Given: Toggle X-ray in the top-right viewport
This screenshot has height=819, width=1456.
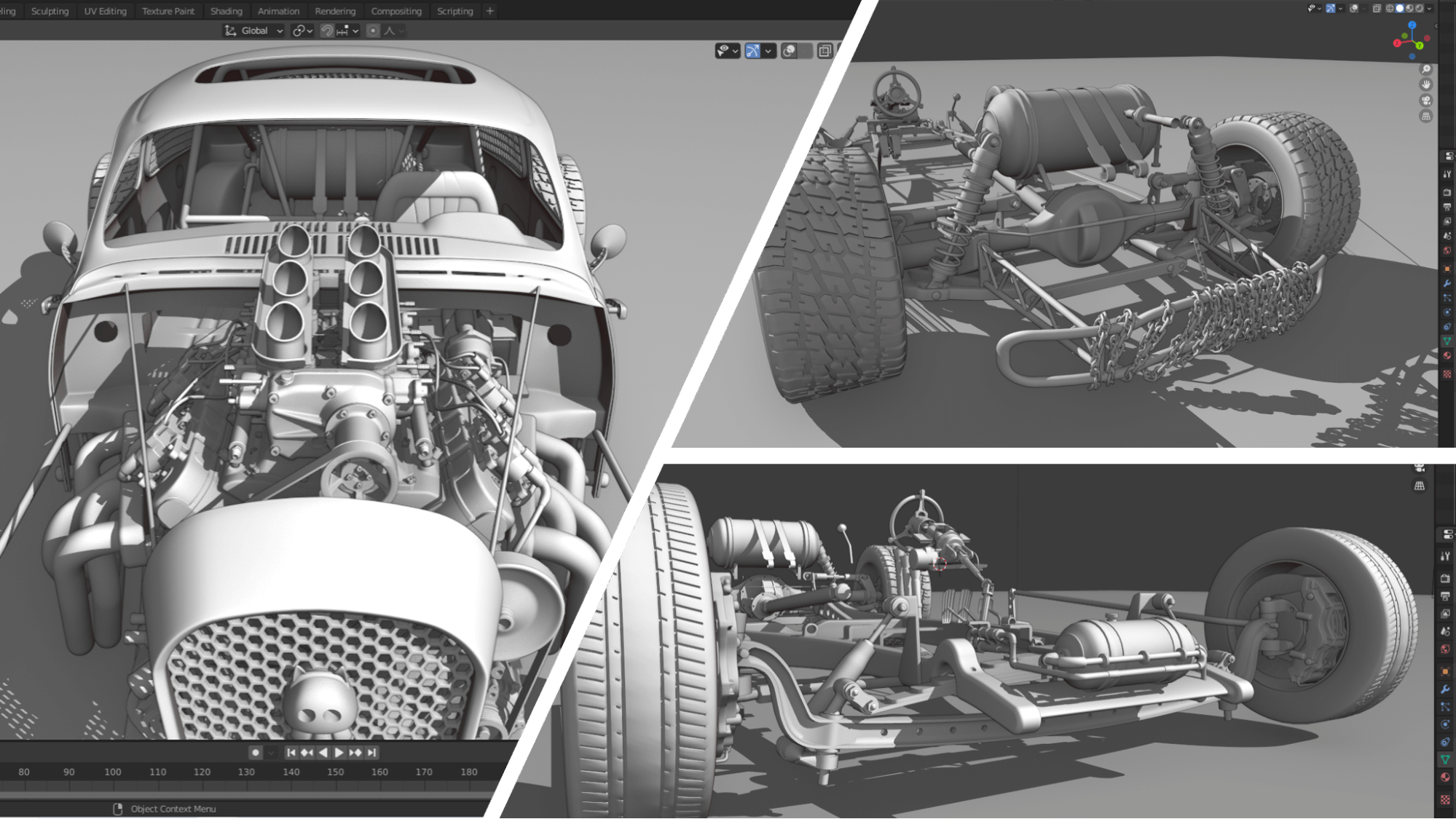Looking at the screenshot, I should click(x=1377, y=8).
